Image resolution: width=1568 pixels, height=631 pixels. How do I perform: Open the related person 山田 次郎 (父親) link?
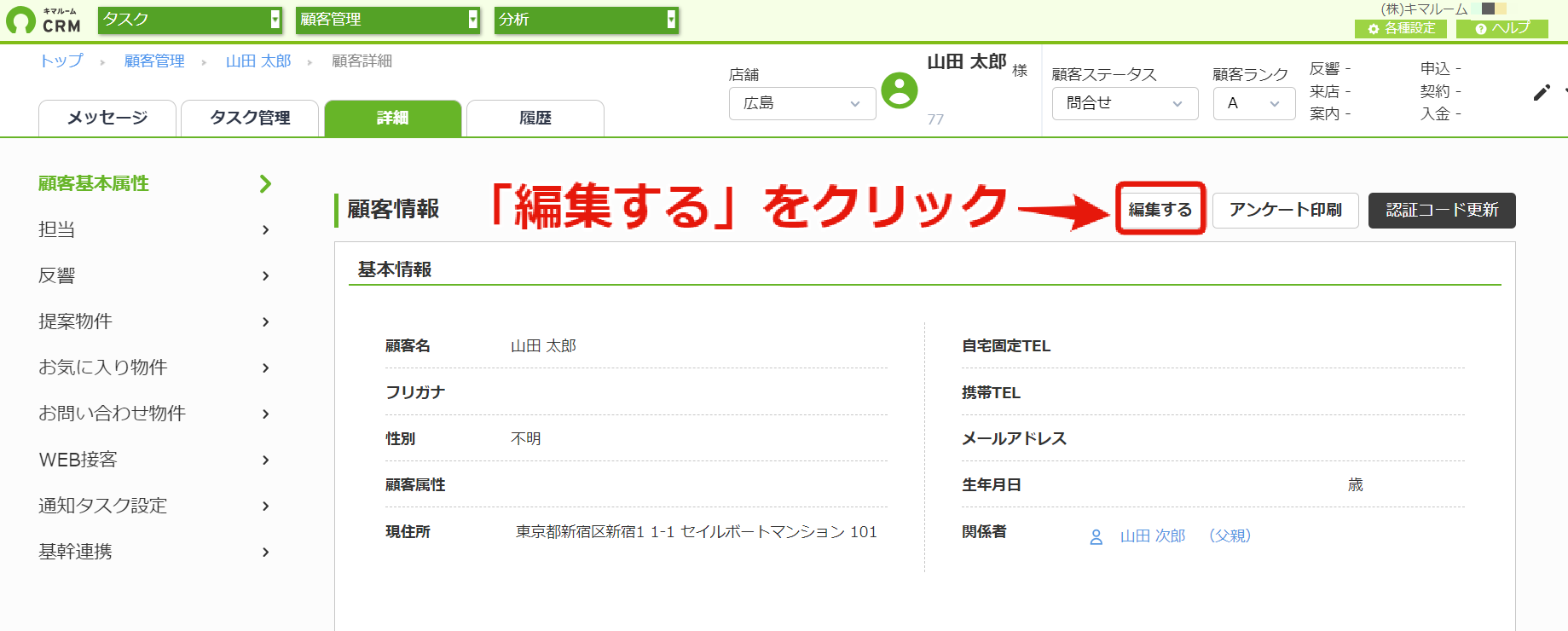[1185, 536]
